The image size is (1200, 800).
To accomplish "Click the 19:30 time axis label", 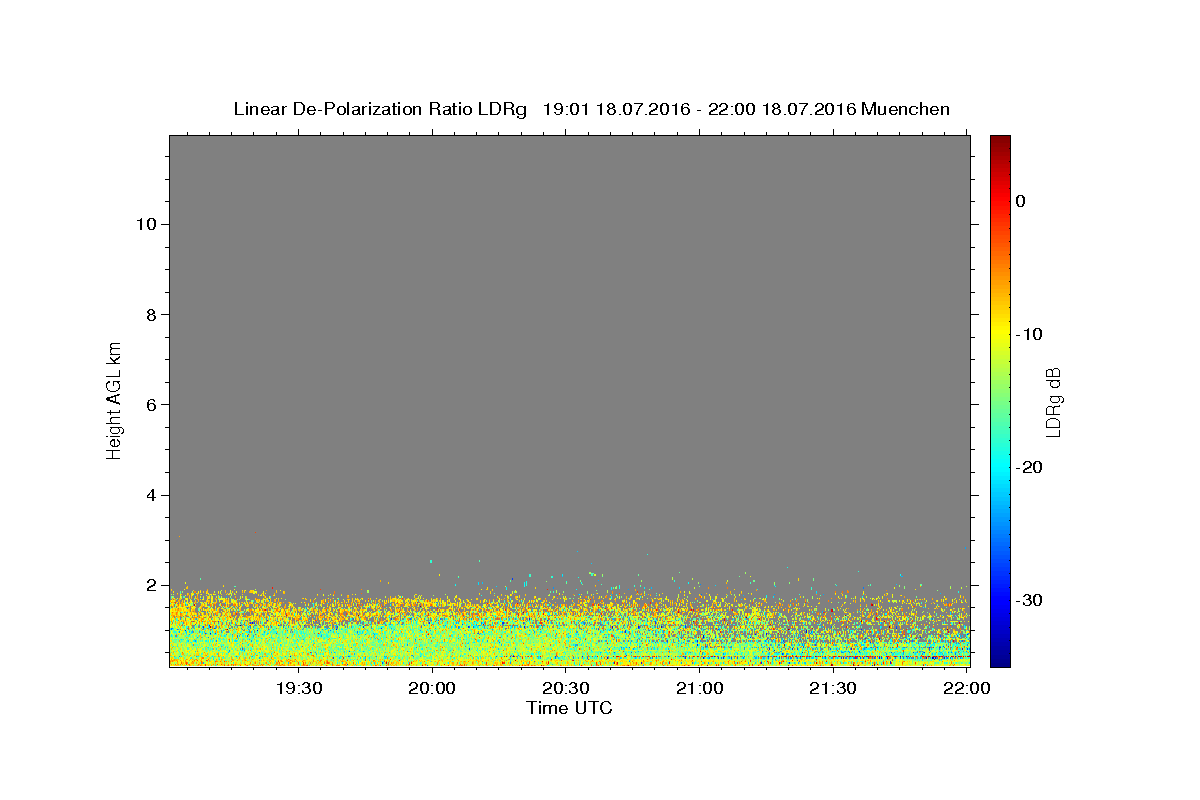I will [299, 688].
